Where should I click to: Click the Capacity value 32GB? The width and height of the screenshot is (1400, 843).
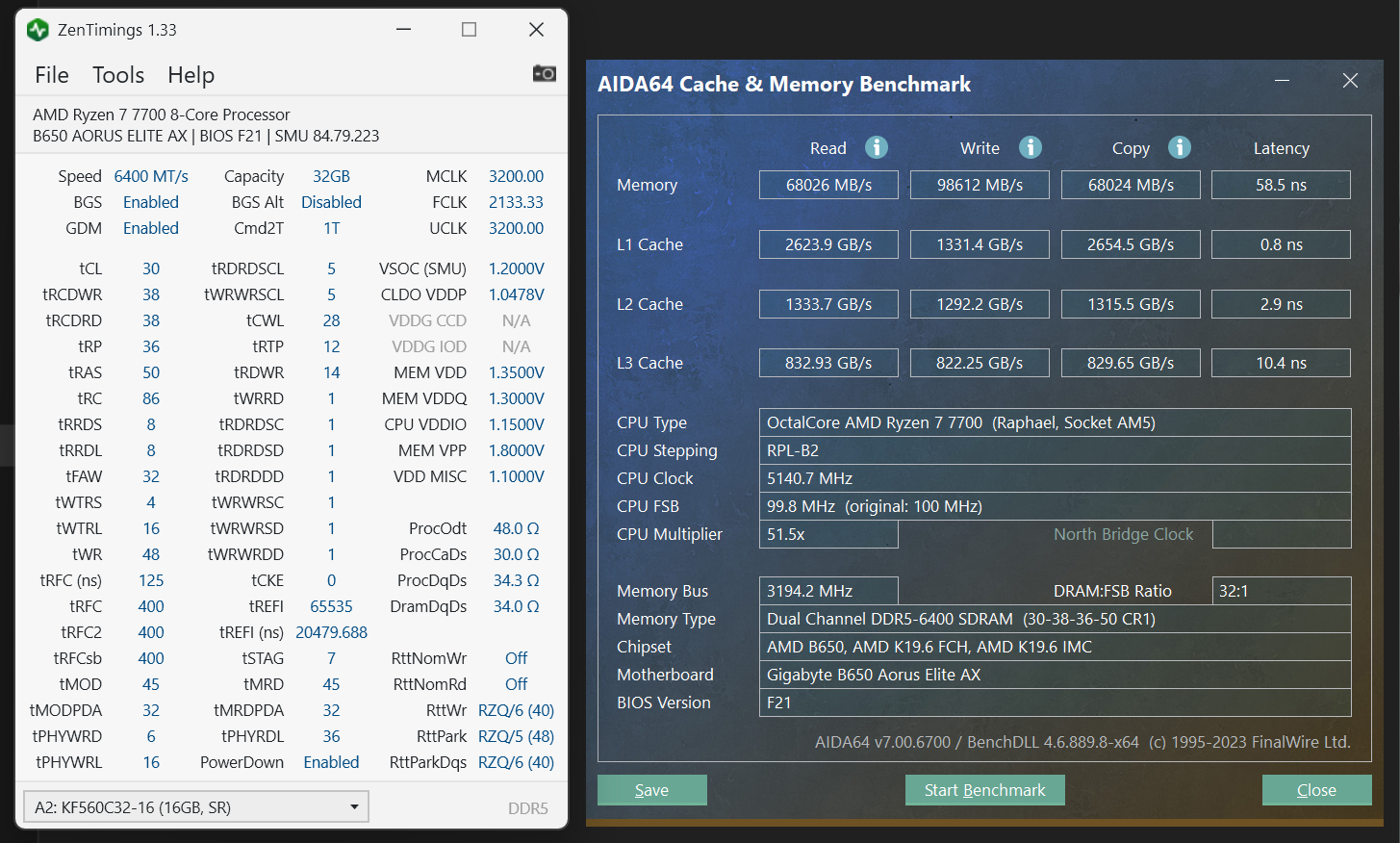(331, 176)
